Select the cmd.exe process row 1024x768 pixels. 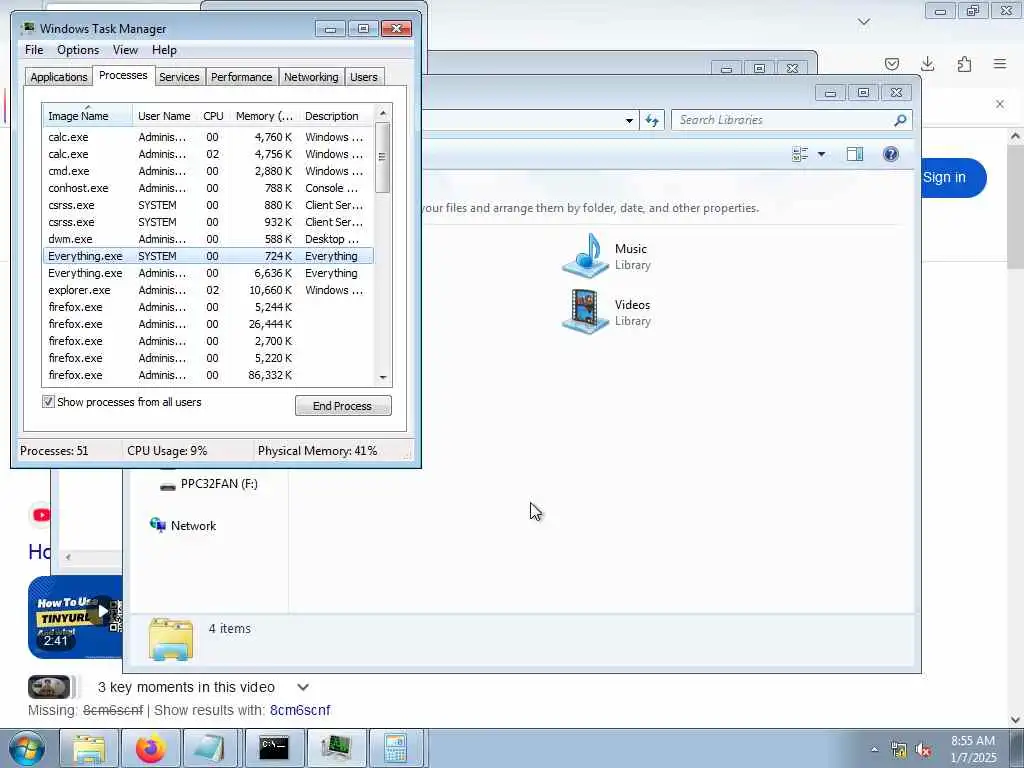pyautogui.click(x=208, y=171)
